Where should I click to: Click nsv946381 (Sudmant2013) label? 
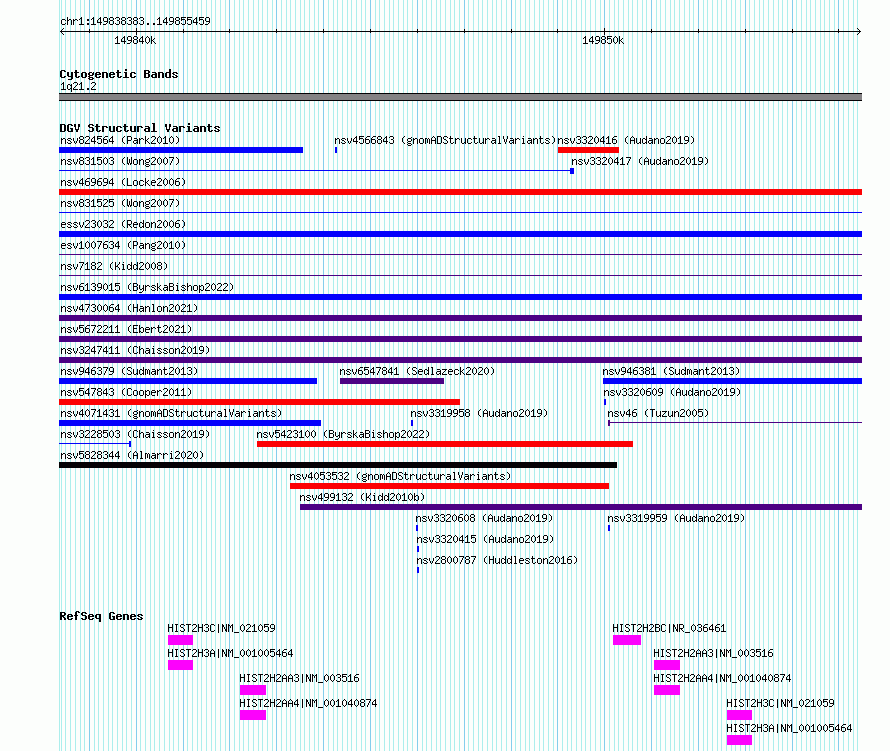(671, 371)
